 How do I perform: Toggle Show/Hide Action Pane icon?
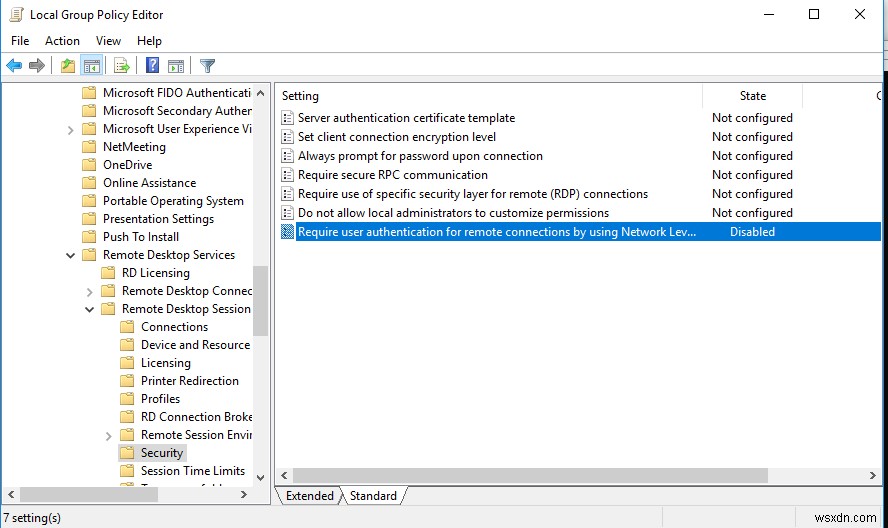pos(176,66)
